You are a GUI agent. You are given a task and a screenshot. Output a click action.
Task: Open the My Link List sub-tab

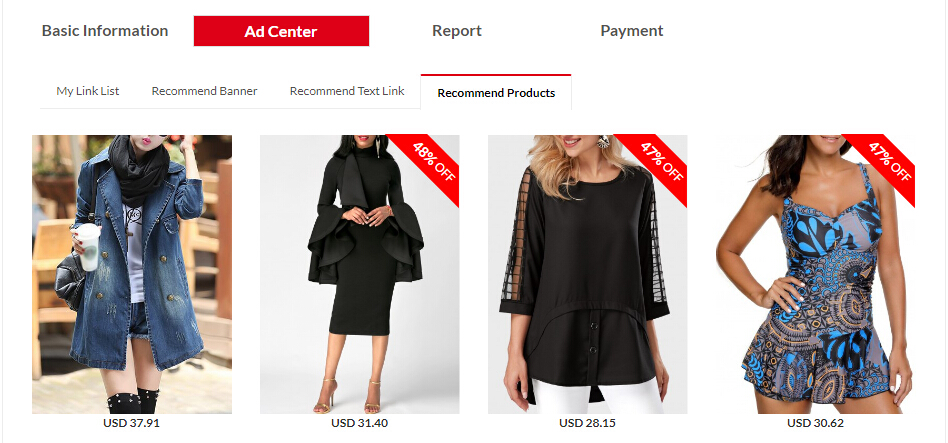coord(88,91)
